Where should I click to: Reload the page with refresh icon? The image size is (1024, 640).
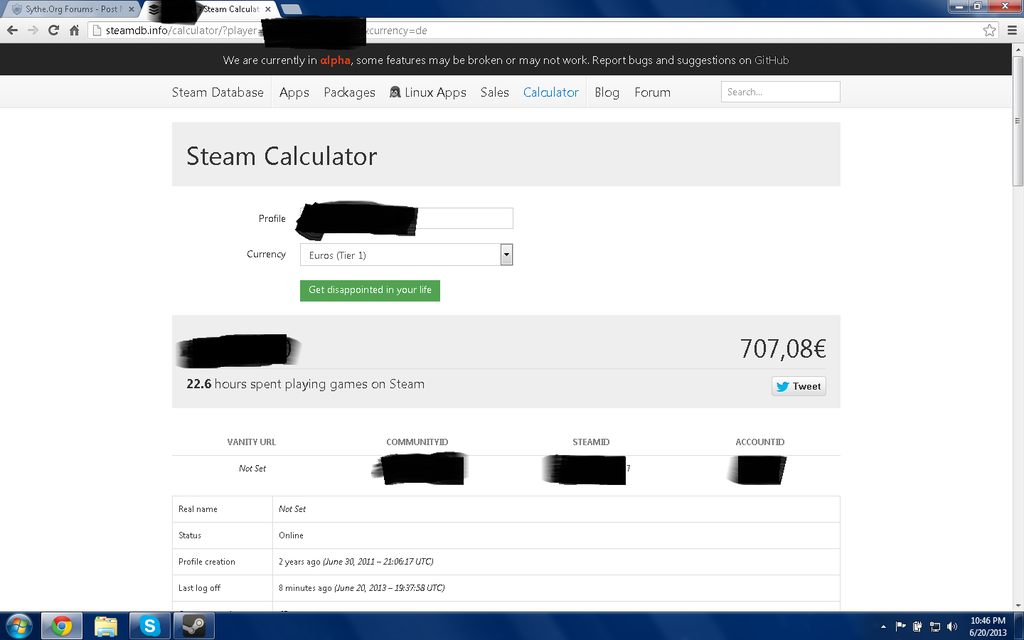pyautogui.click(x=53, y=30)
